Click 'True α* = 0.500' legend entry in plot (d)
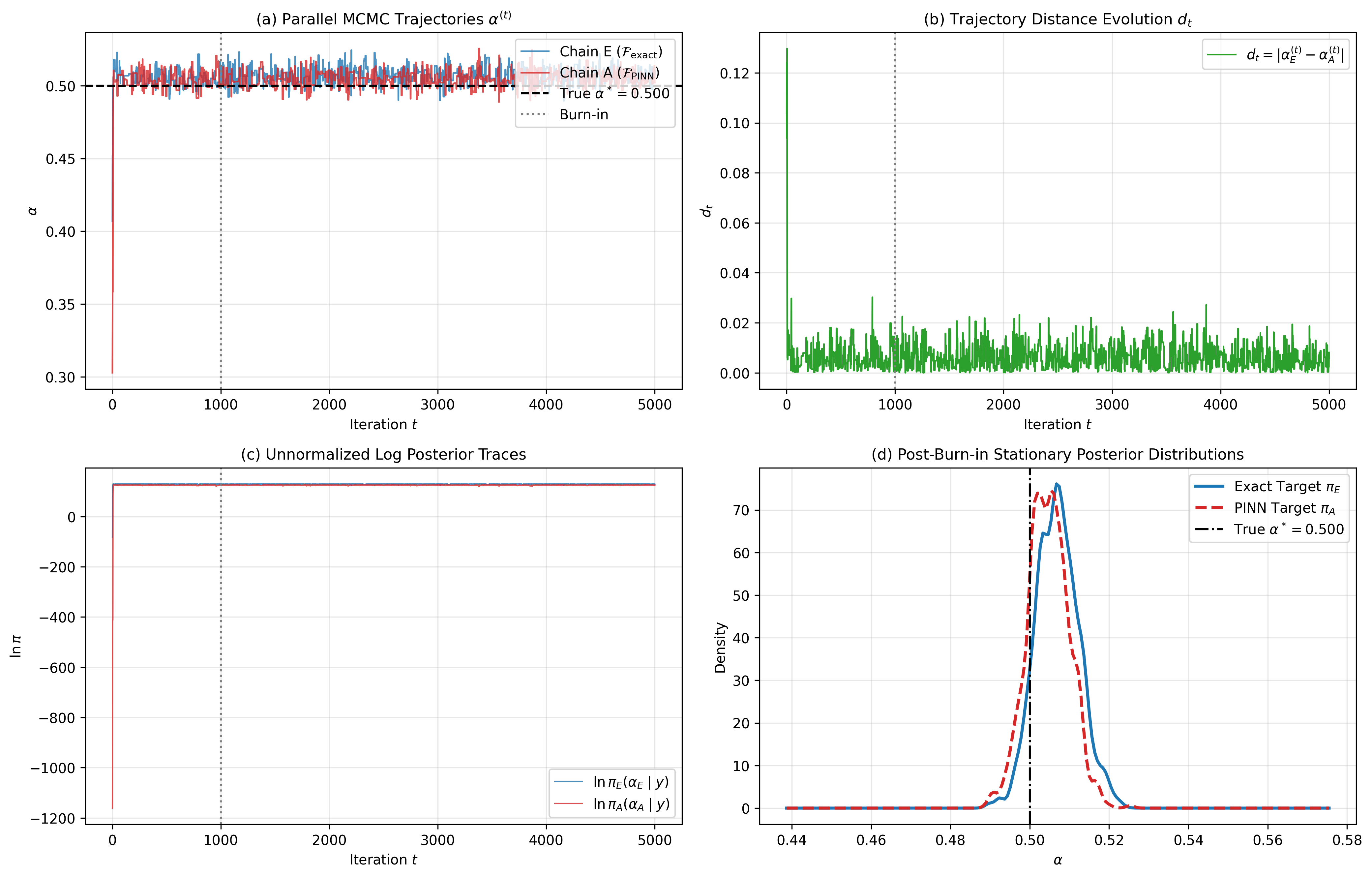Viewport: 1372px width, 877px height. point(1269,529)
